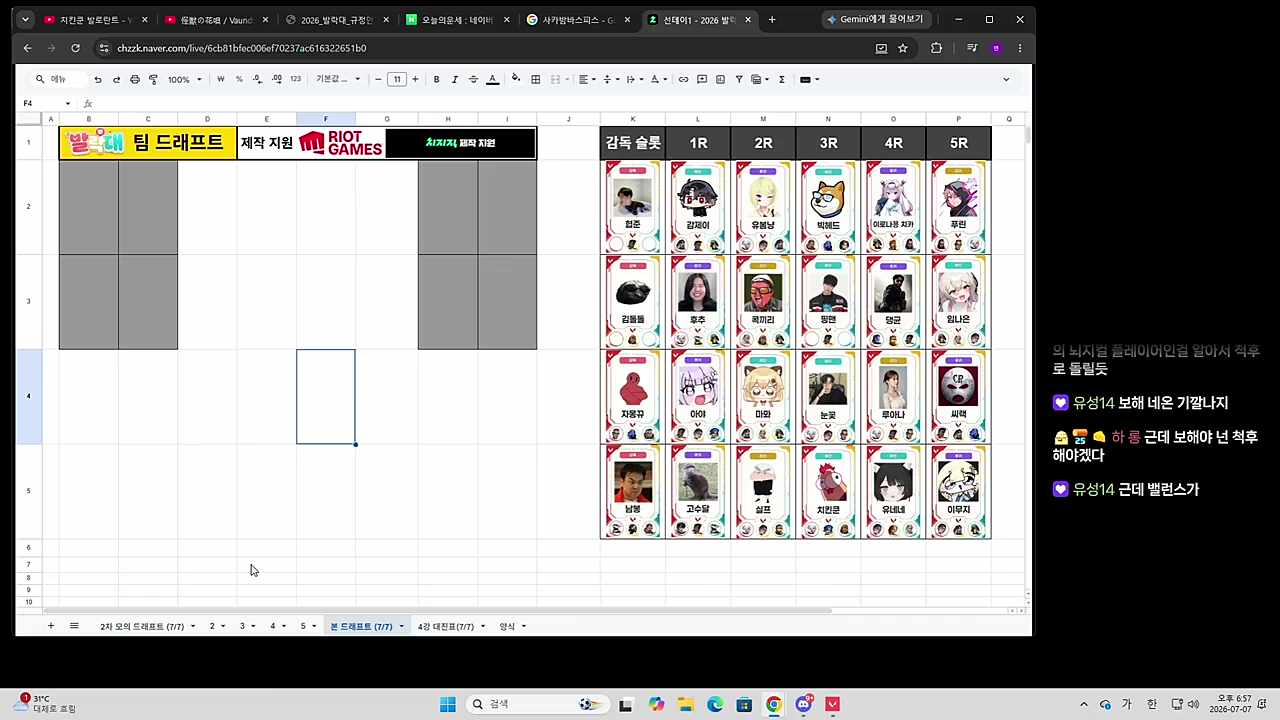The height and width of the screenshot is (720, 1280).
Task: Click the add sheet plus button
Action: click(50, 626)
